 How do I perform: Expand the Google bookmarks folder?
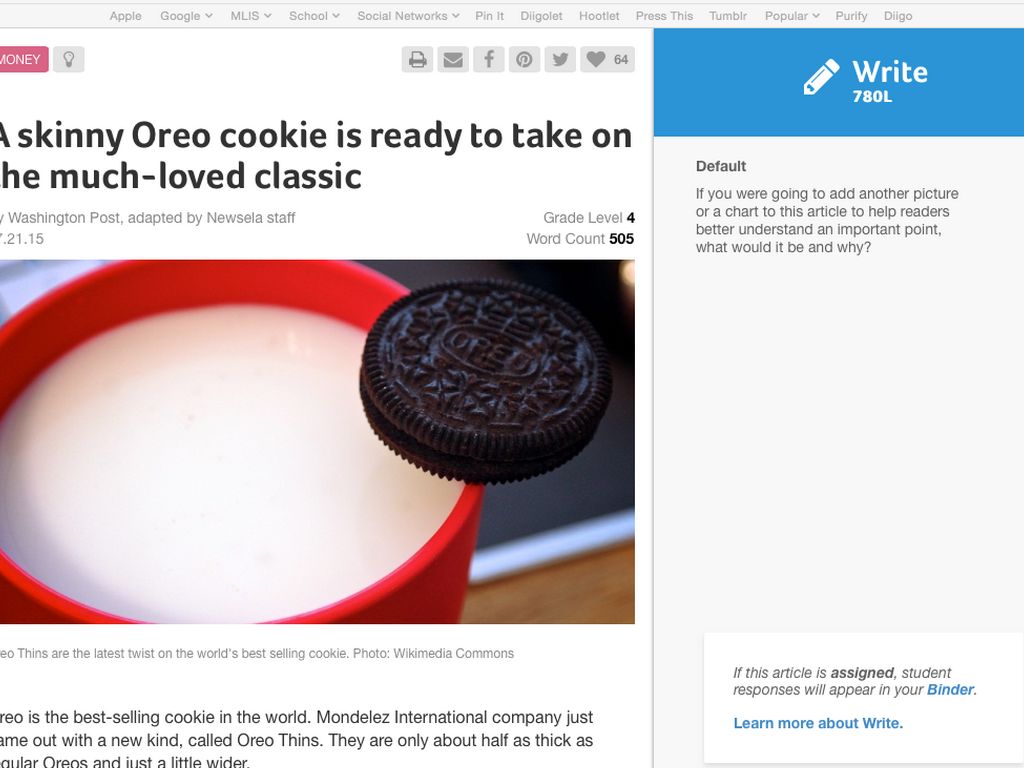coord(186,16)
